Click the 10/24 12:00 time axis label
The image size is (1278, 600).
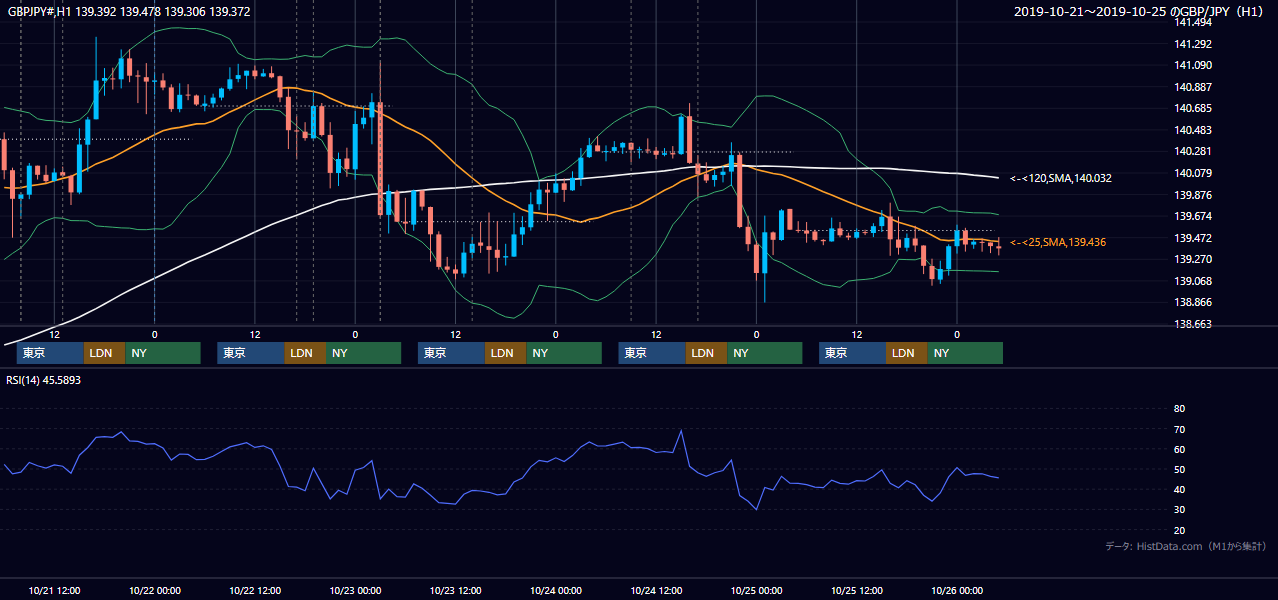(x=657, y=590)
